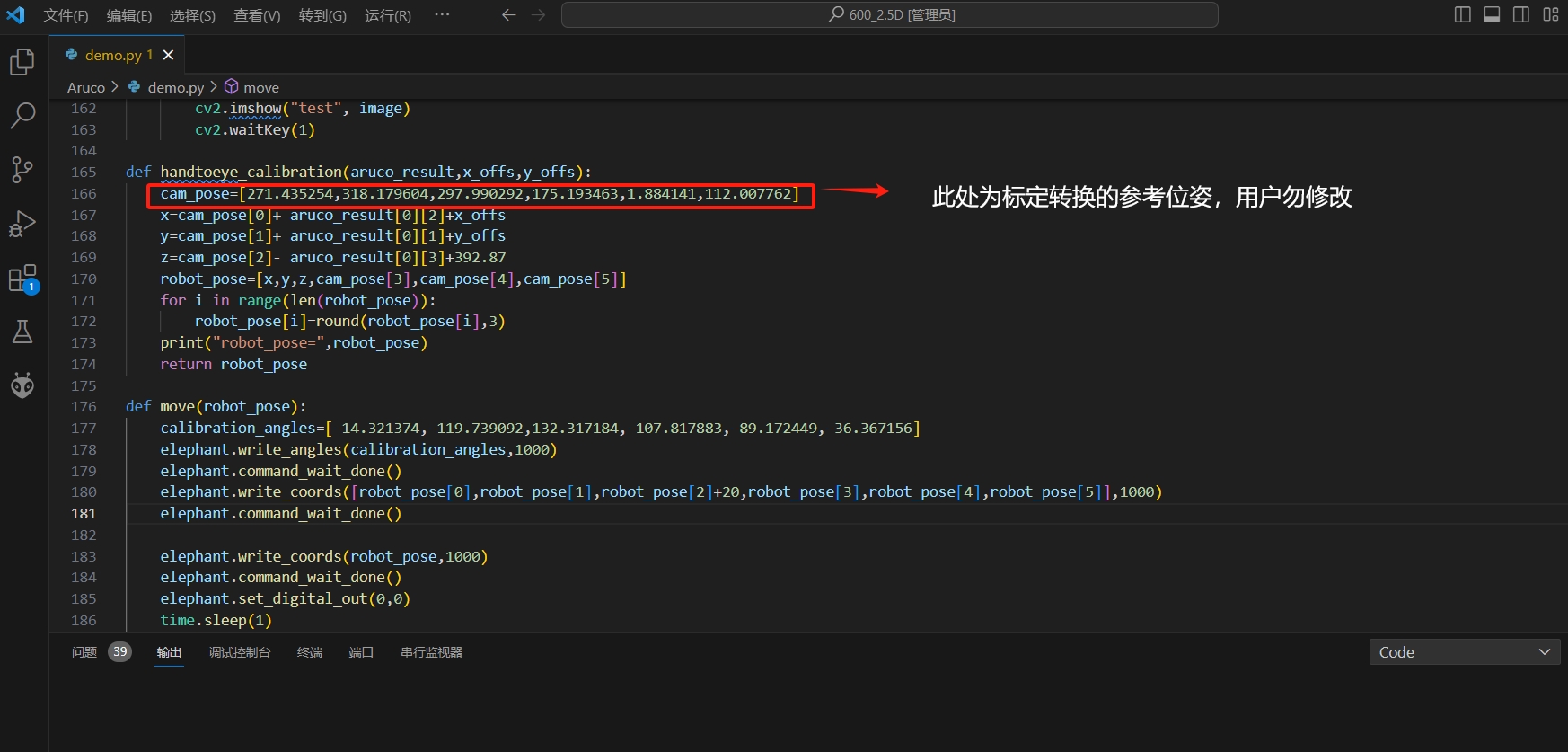Toggle the primary side bar layout icon
1568x752 pixels.
tap(1462, 15)
